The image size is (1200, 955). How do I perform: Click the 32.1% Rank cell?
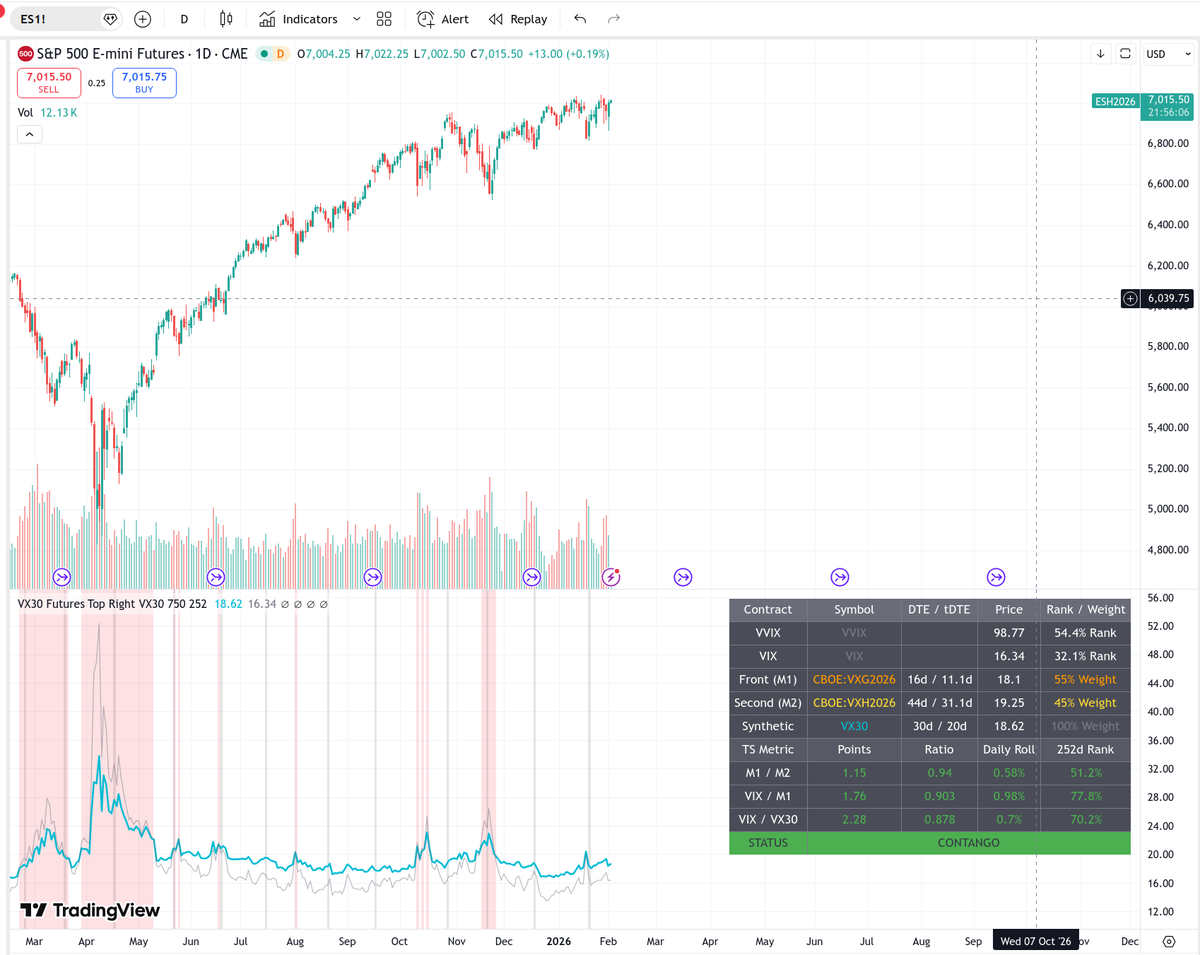pyautogui.click(x=1085, y=656)
